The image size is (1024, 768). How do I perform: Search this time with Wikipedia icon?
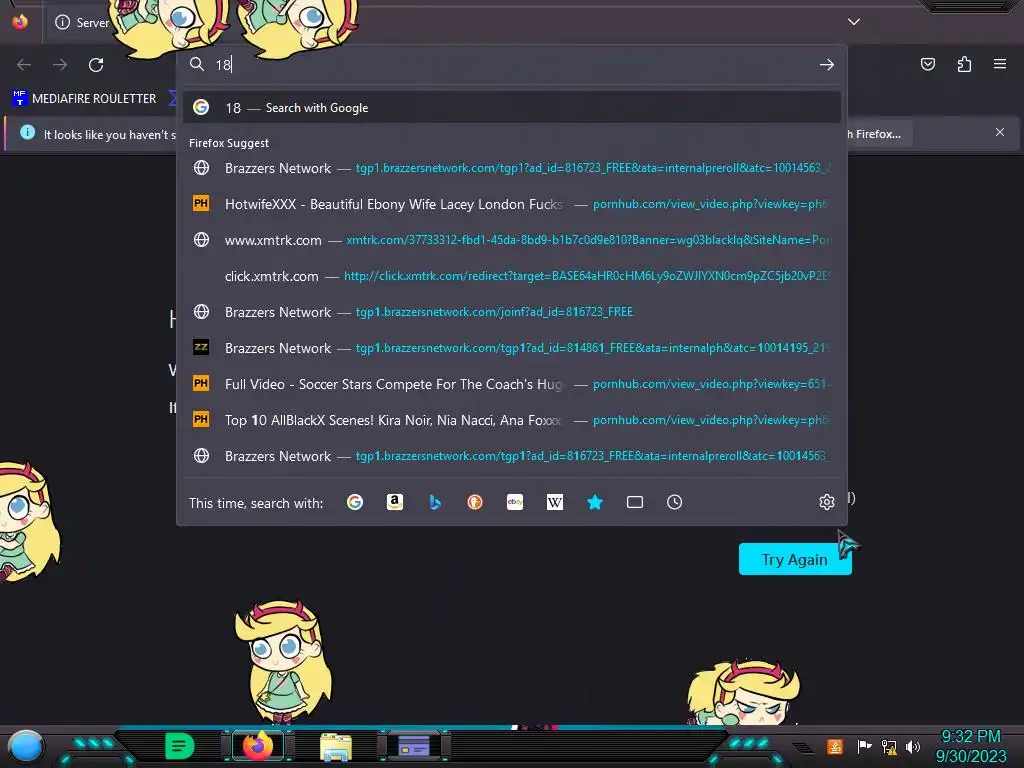point(554,502)
